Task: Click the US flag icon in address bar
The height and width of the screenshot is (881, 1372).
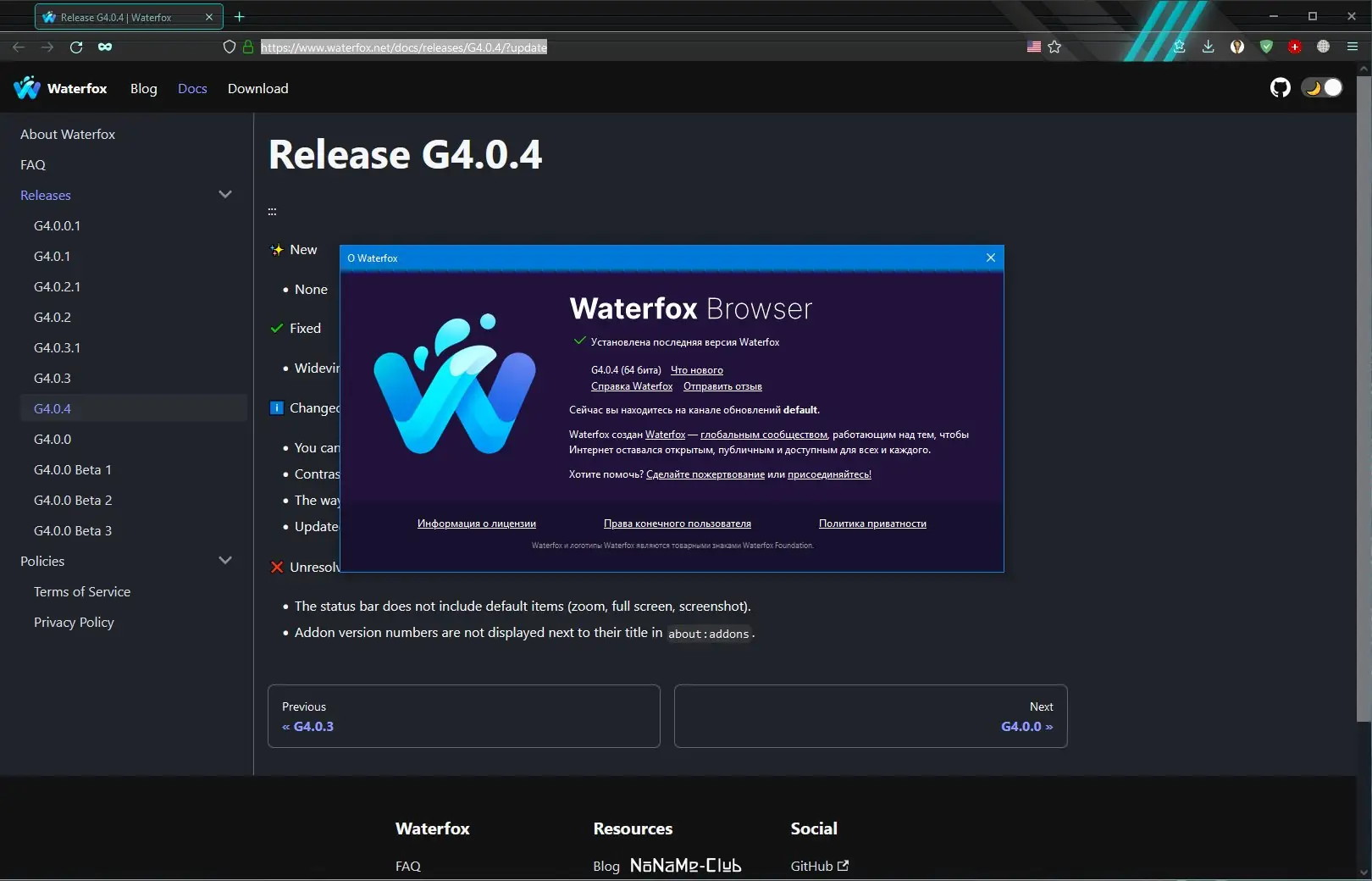Action: (x=1034, y=47)
